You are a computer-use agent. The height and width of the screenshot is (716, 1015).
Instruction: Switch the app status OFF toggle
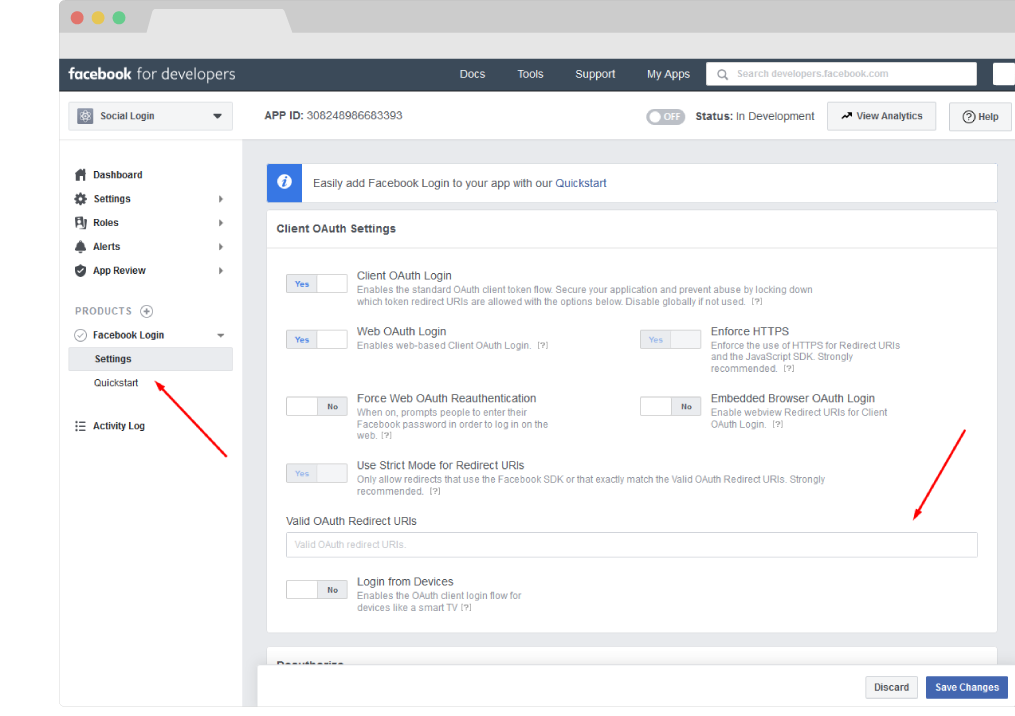pos(665,116)
